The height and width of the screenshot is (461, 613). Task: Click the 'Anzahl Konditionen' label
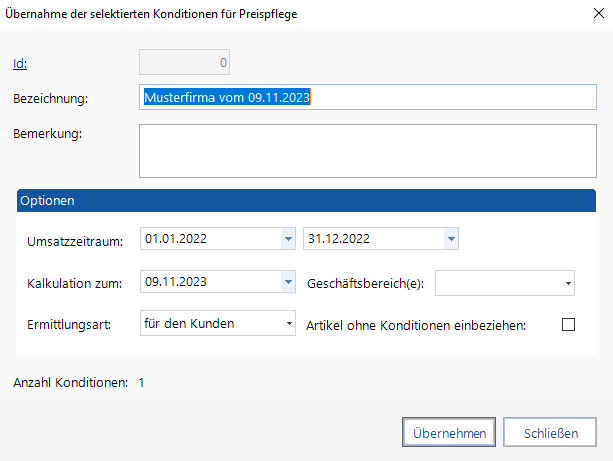pyautogui.click(x=69, y=382)
